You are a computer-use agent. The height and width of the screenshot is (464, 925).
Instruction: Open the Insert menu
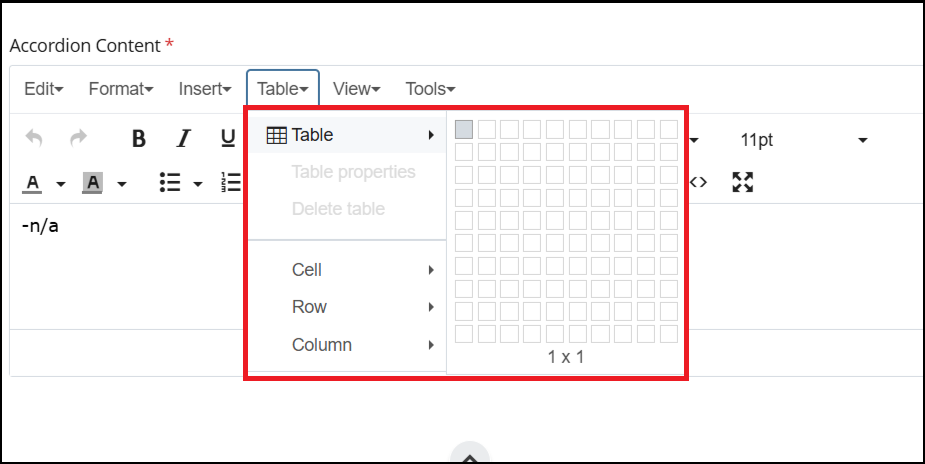click(204, 89)
